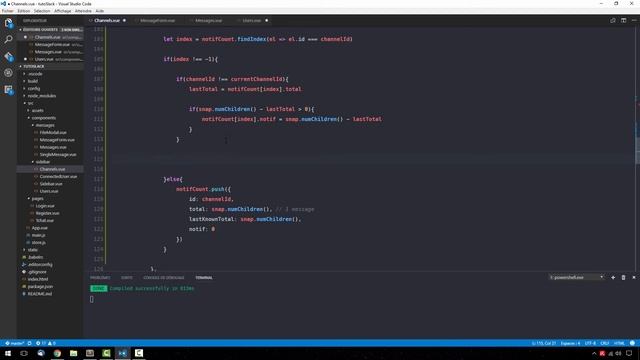The height and width of the screenshot is (360, 640).
Task: Expand the assets folder
Action: coord(38,111)
